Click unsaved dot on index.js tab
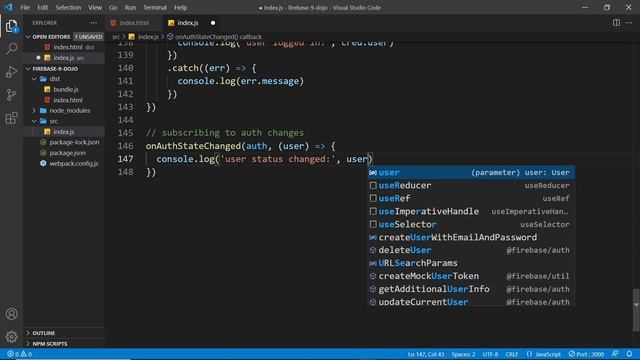640x360 pixels. click(x=213, y=23)
